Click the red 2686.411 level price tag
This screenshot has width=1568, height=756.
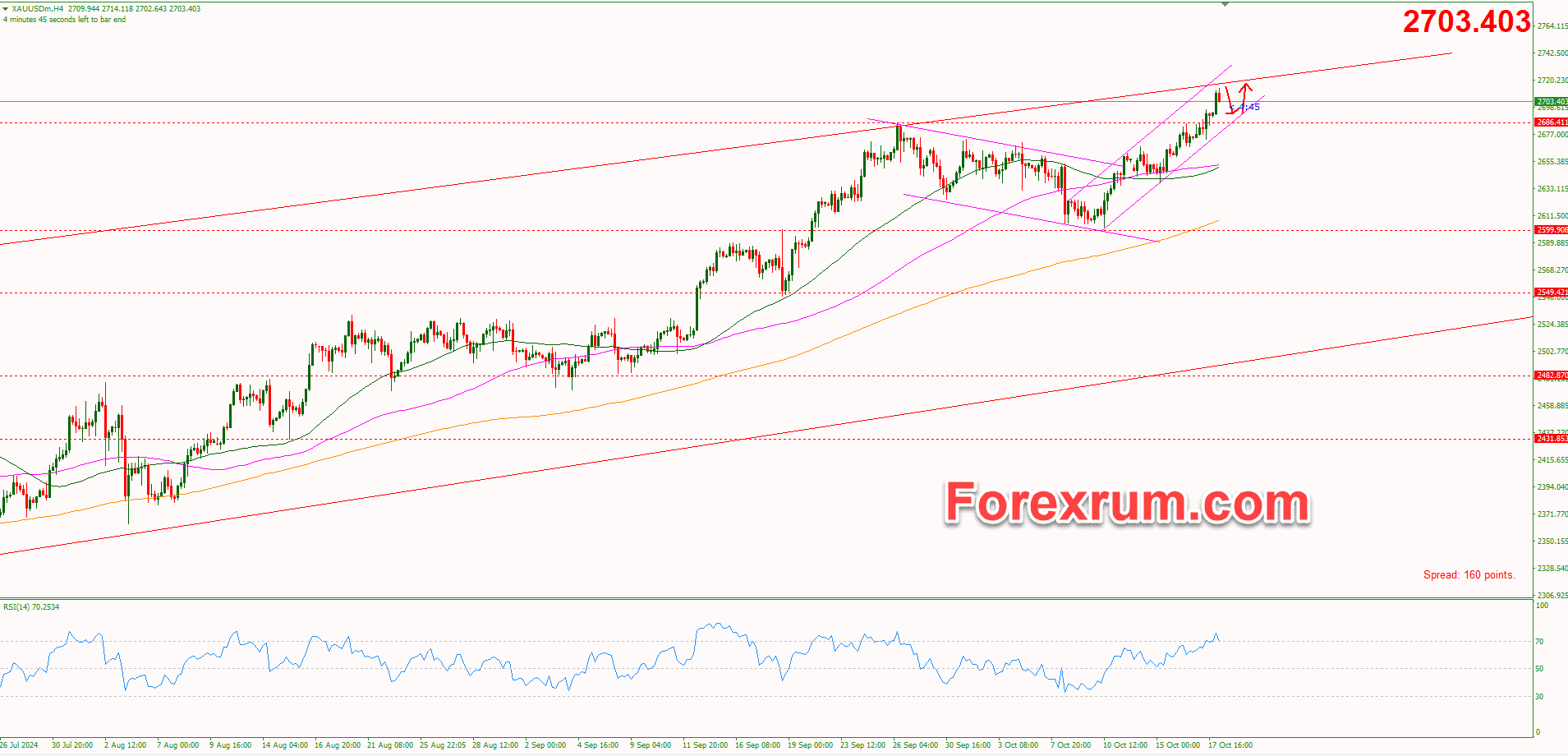click(1551, 122)
